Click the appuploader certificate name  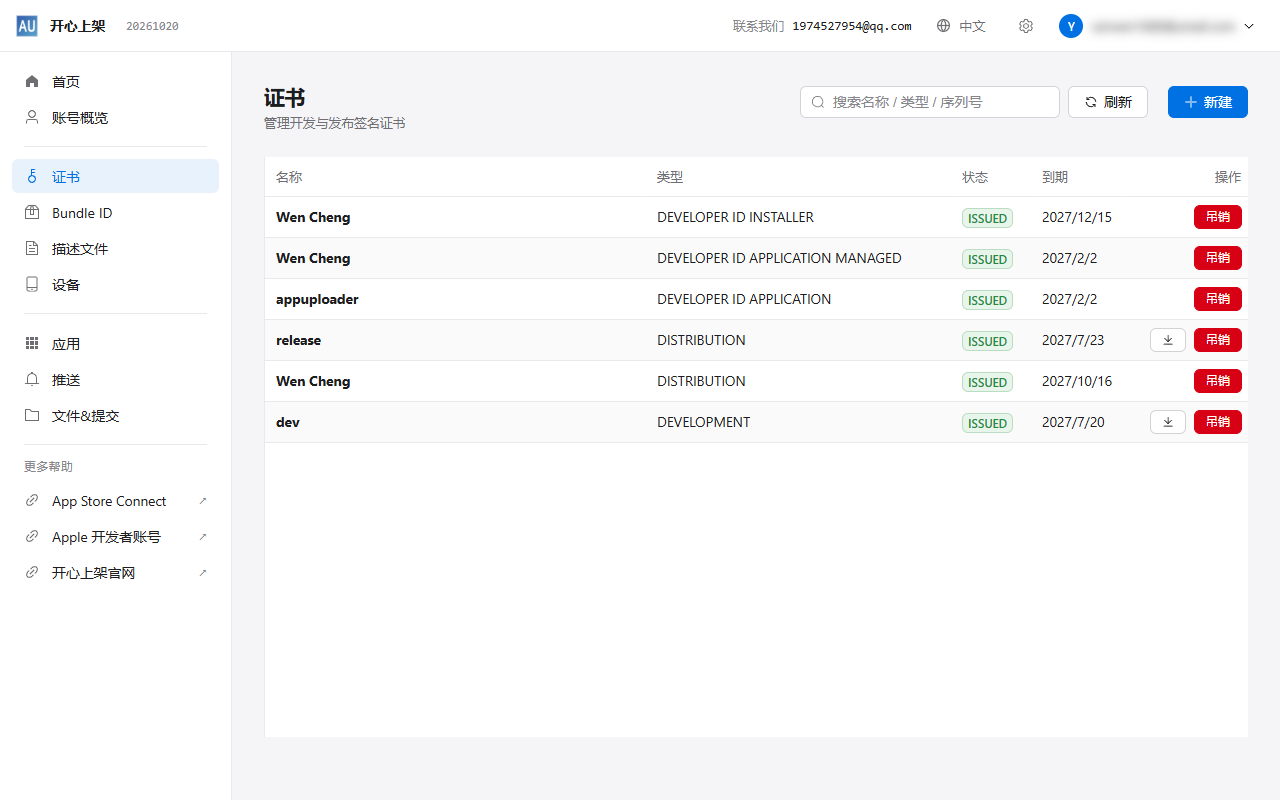pos(317,299)
